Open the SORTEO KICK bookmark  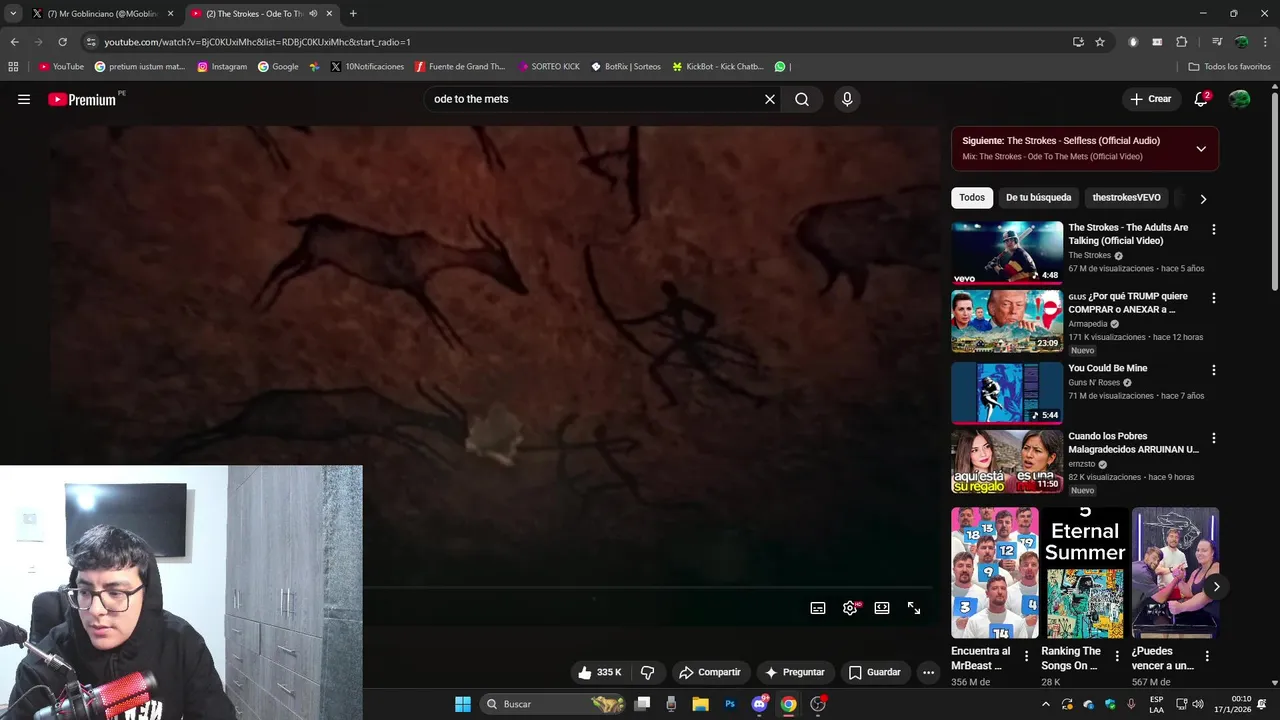(549, 67)
